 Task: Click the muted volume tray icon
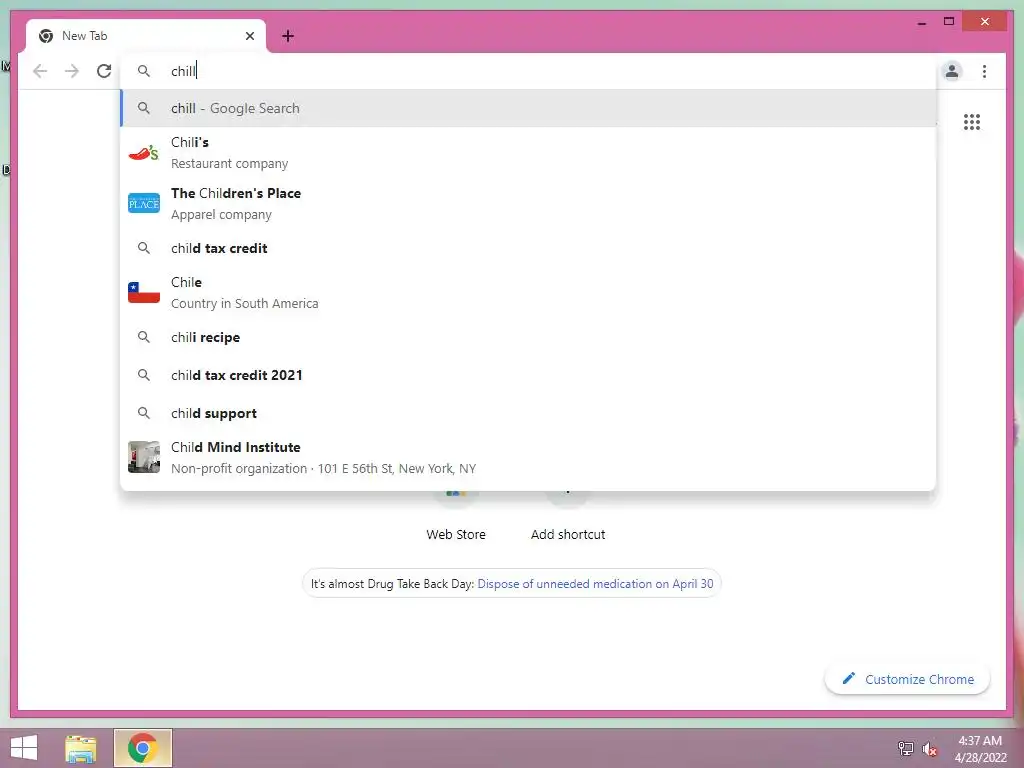pos(929,749)
